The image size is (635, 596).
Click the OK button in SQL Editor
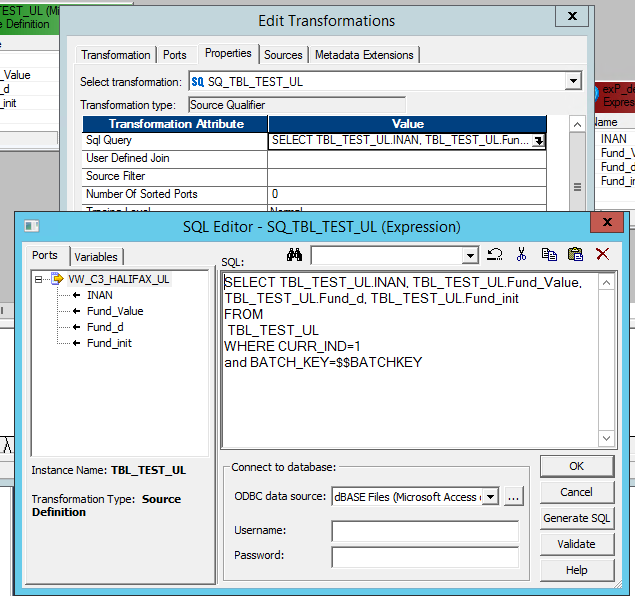click(x=577, y=466)
